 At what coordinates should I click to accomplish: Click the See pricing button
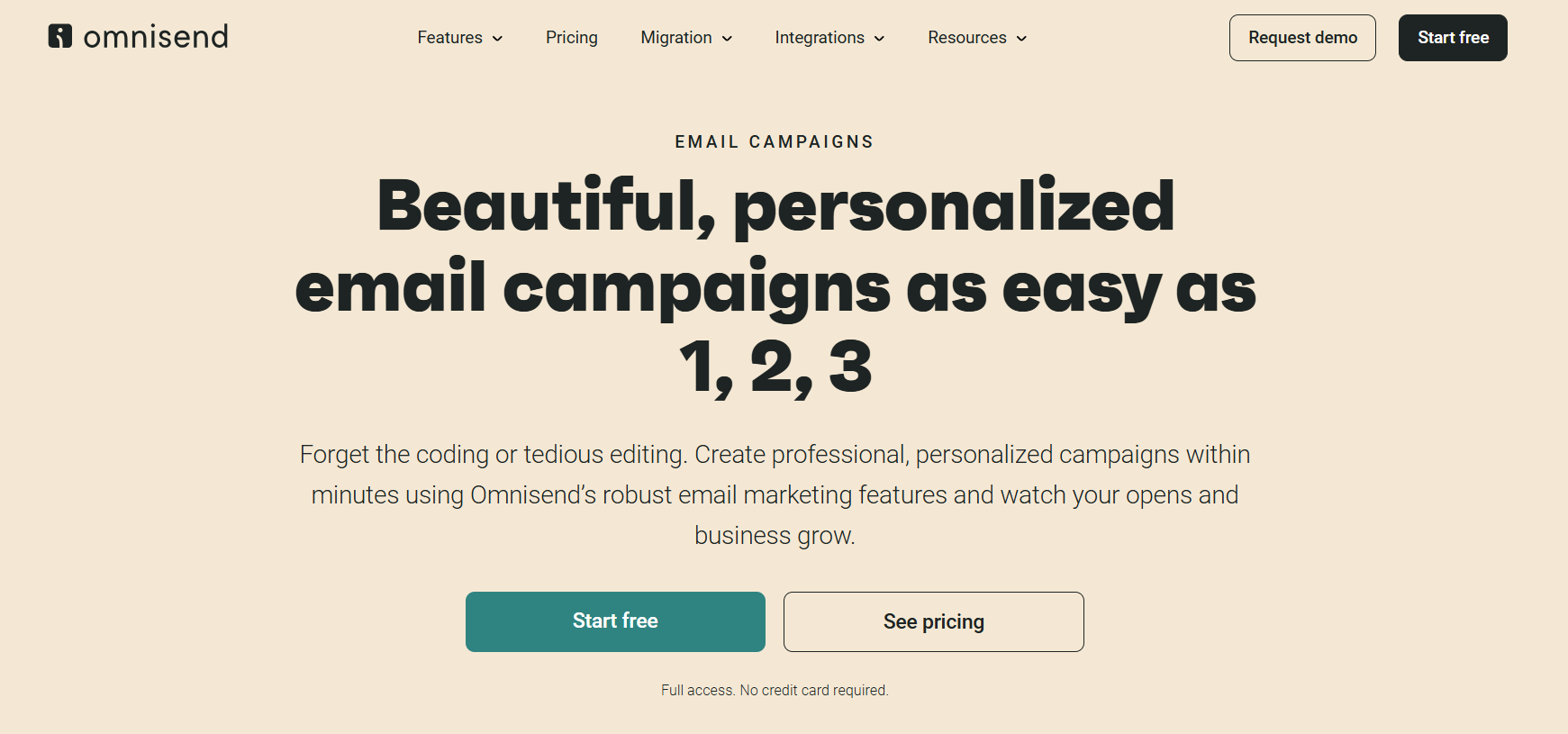[933, 621]
